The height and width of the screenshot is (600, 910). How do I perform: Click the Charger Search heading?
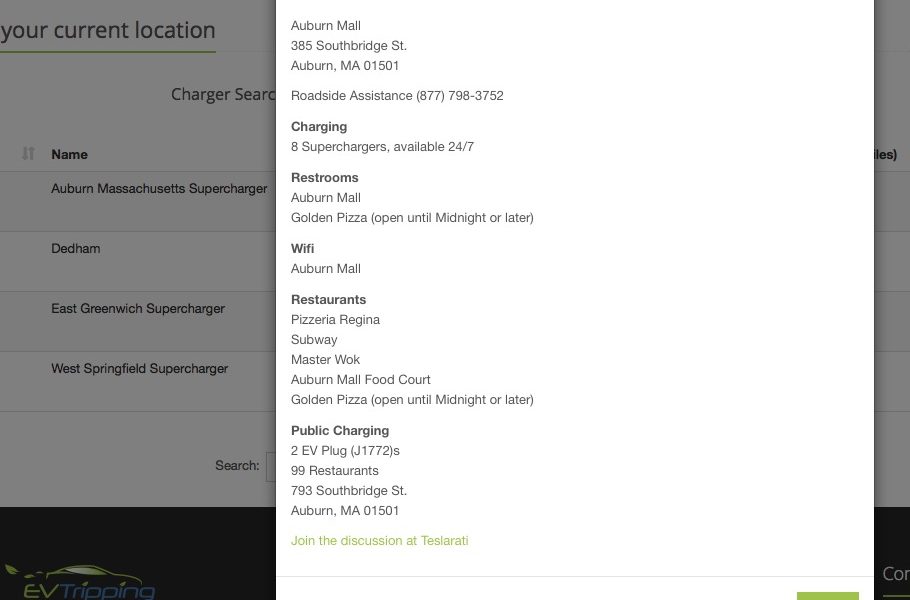[223, 94]
